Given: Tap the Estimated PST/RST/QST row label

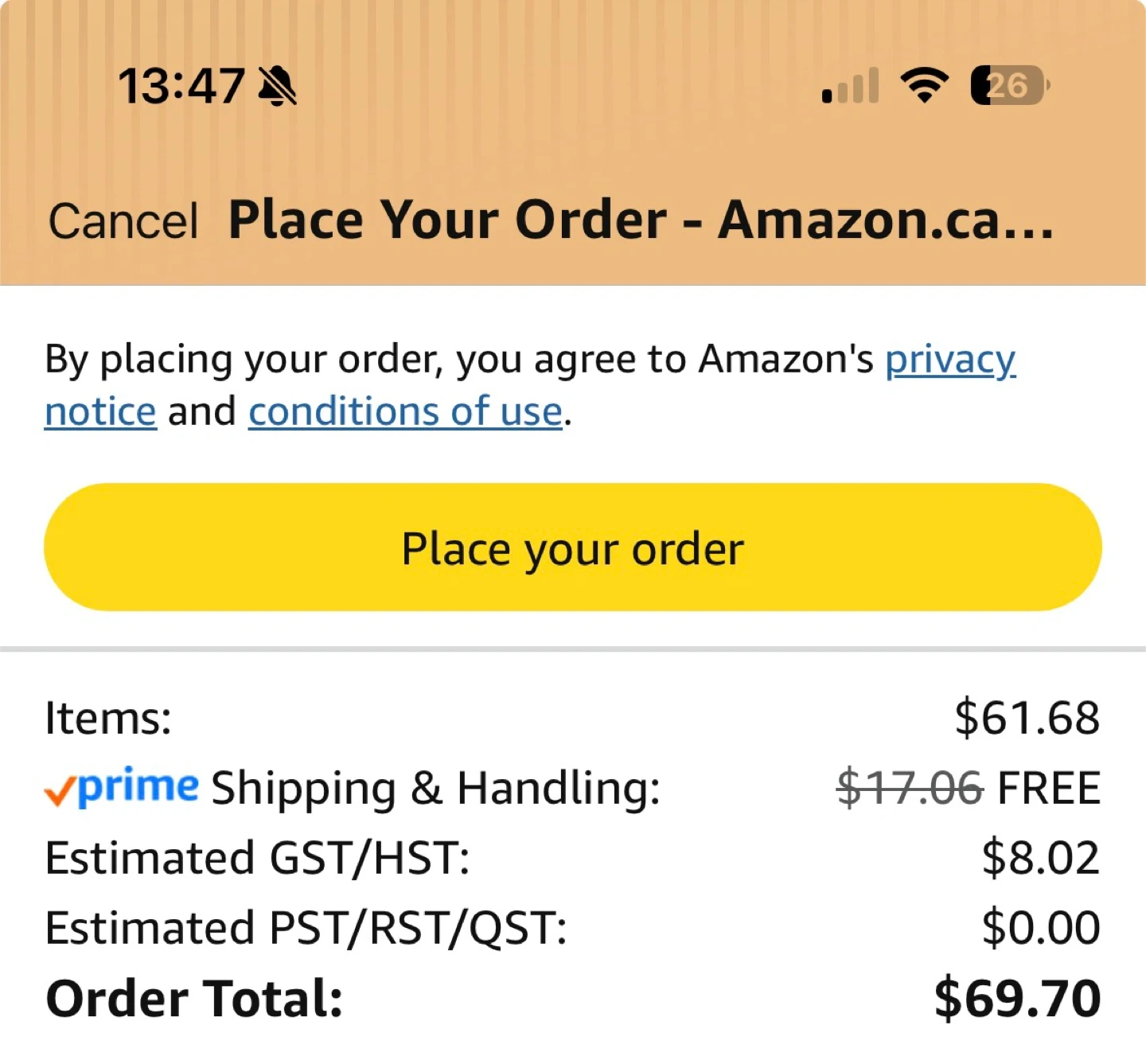Looking at the screenshot, I should pyautogui.click(x=306, y=928).
